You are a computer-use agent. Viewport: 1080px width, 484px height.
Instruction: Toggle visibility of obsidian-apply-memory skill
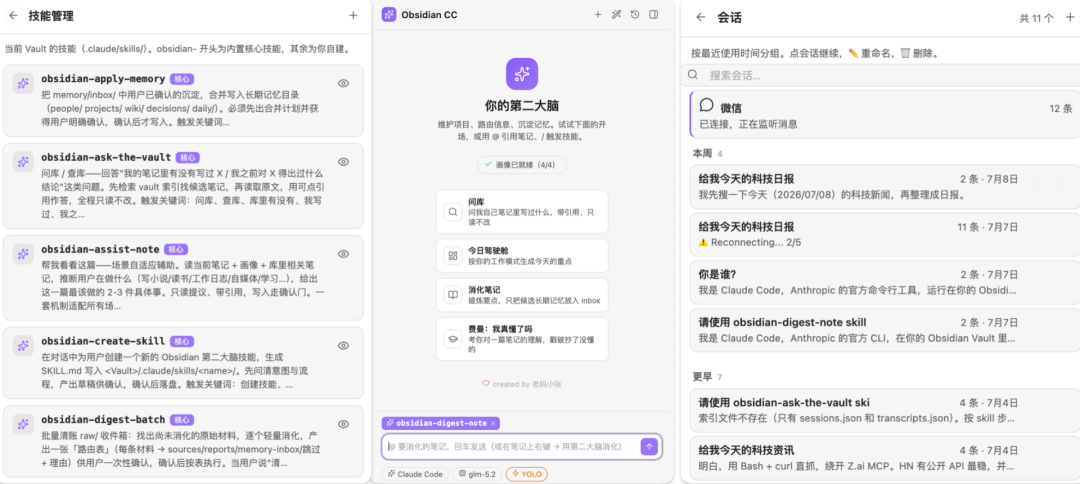344,83
